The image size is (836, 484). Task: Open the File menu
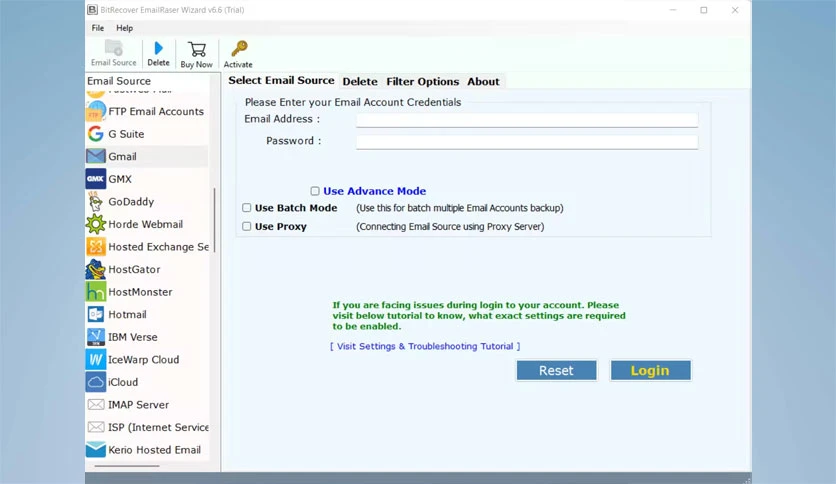pyautogui.click(x=98, y=28)
